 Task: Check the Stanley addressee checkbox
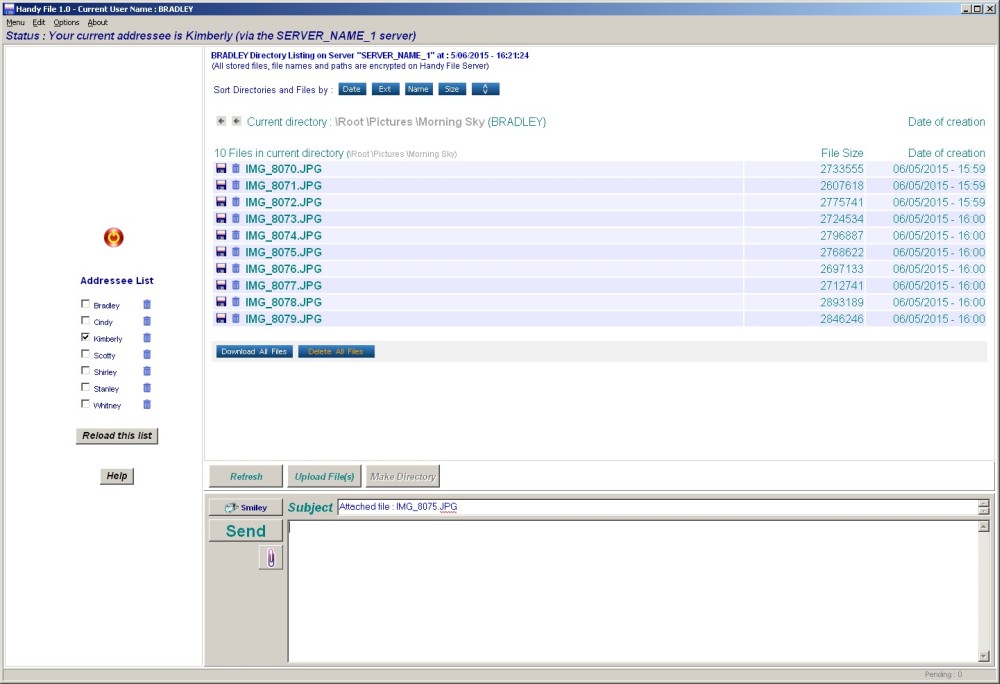(85, 387)
